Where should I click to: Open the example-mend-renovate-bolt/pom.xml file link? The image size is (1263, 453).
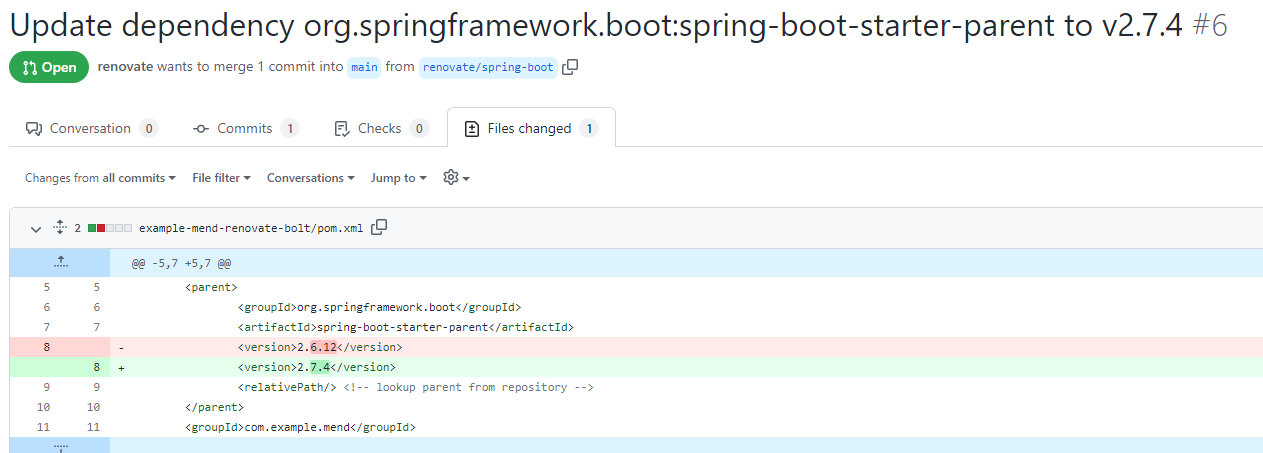251,228
